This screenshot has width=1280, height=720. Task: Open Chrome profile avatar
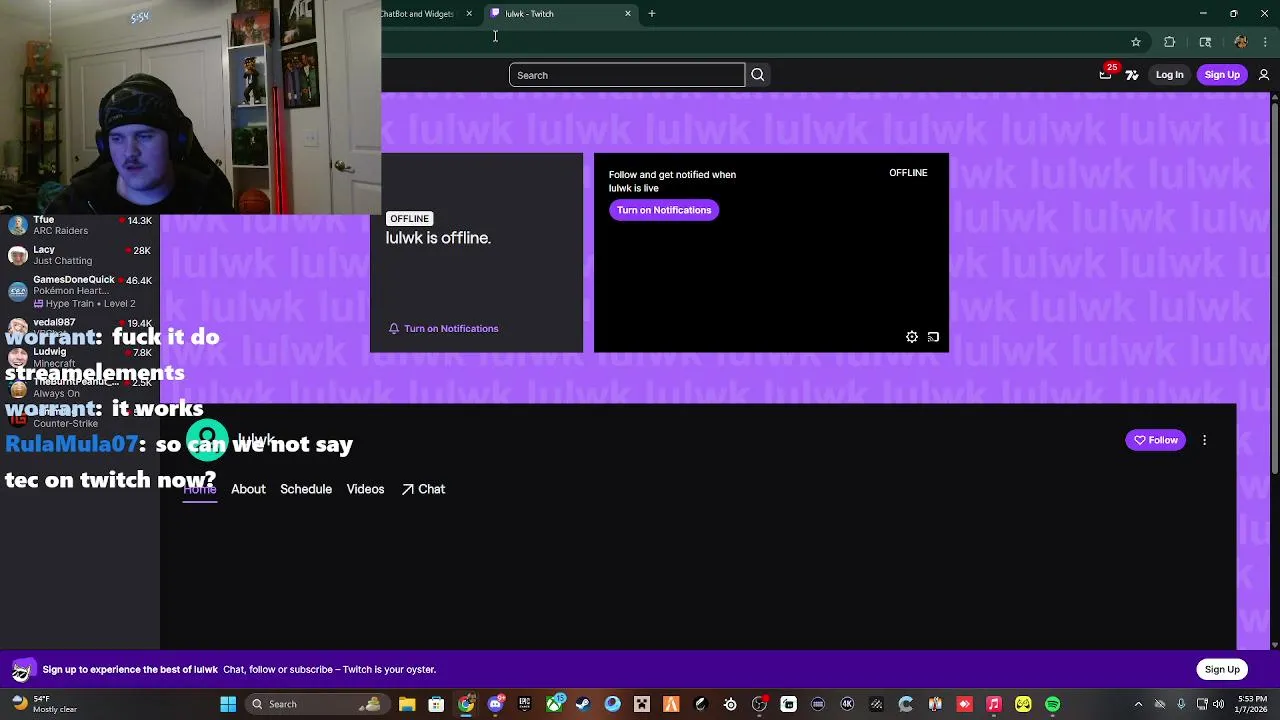[1241, 42]
